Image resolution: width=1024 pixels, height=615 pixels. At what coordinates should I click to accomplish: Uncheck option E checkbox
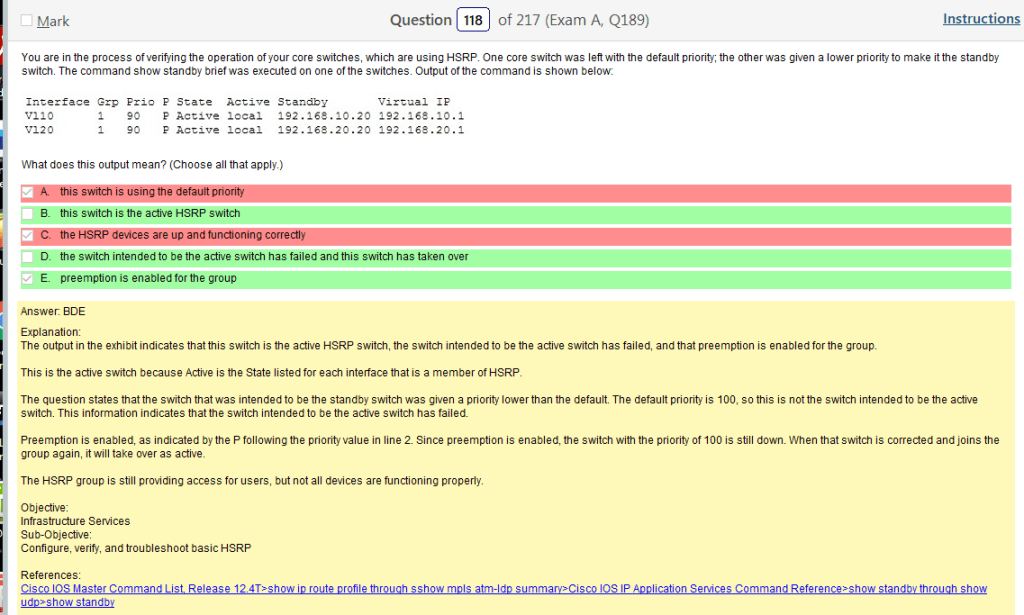pyautogui.click(x=28, y=279)
